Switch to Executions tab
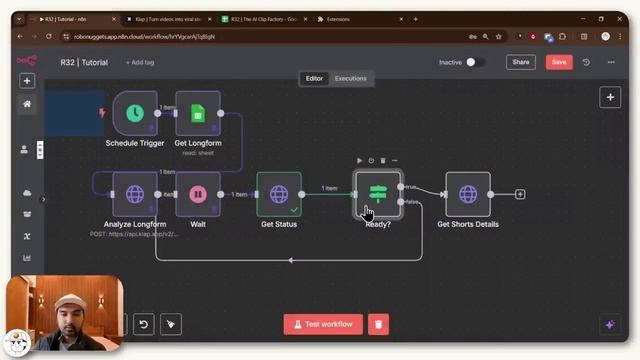The width and height of the screenshot is (640, 360). tap(351, 78)
